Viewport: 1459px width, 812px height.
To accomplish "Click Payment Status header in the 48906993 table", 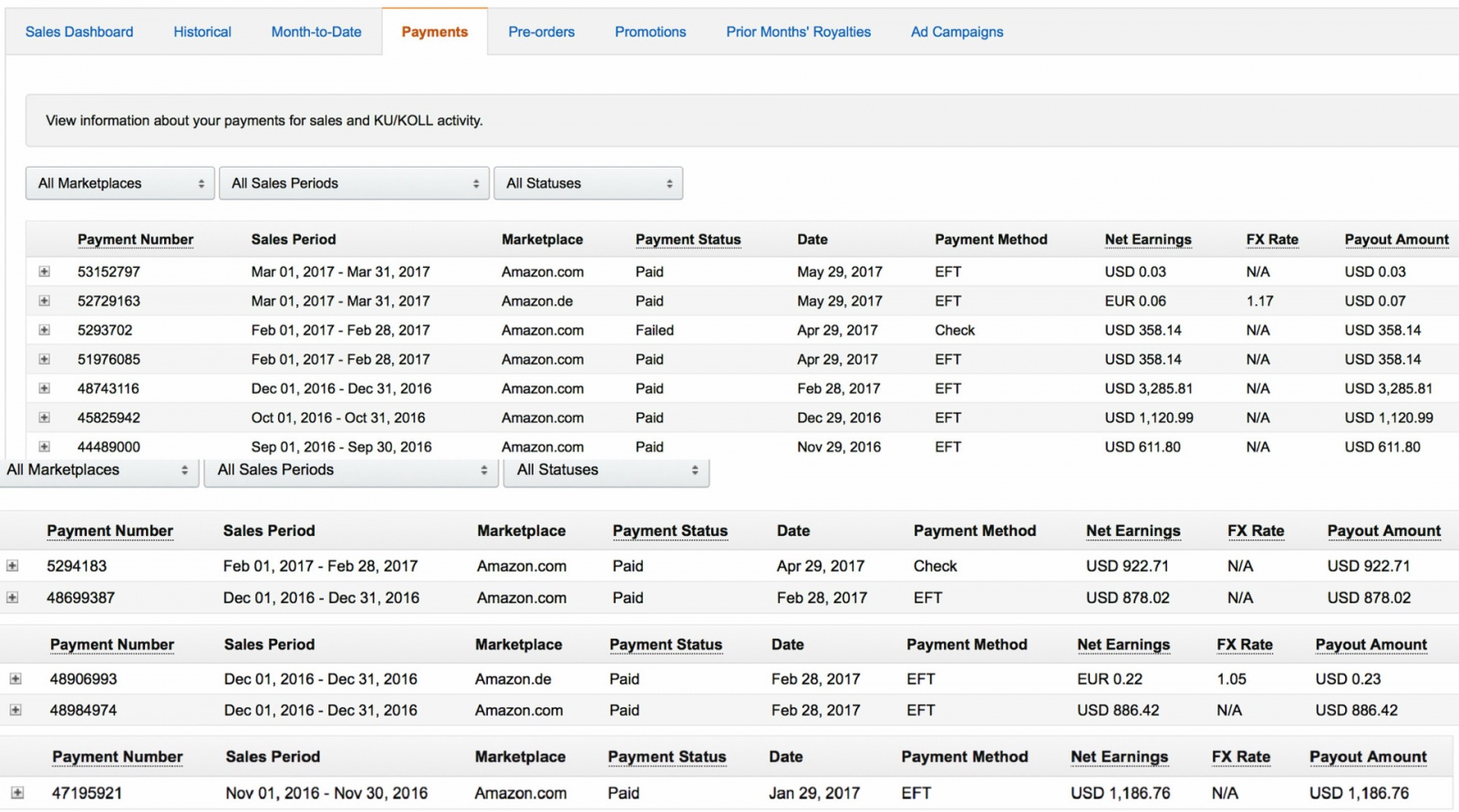I will pyautogui.click(x=666, y=645).
